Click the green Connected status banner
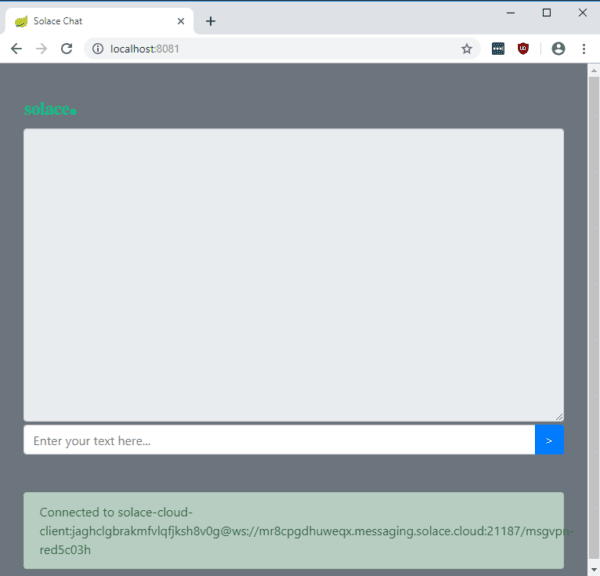The height and width of the screenshot is (576, 600). point(293,530)
